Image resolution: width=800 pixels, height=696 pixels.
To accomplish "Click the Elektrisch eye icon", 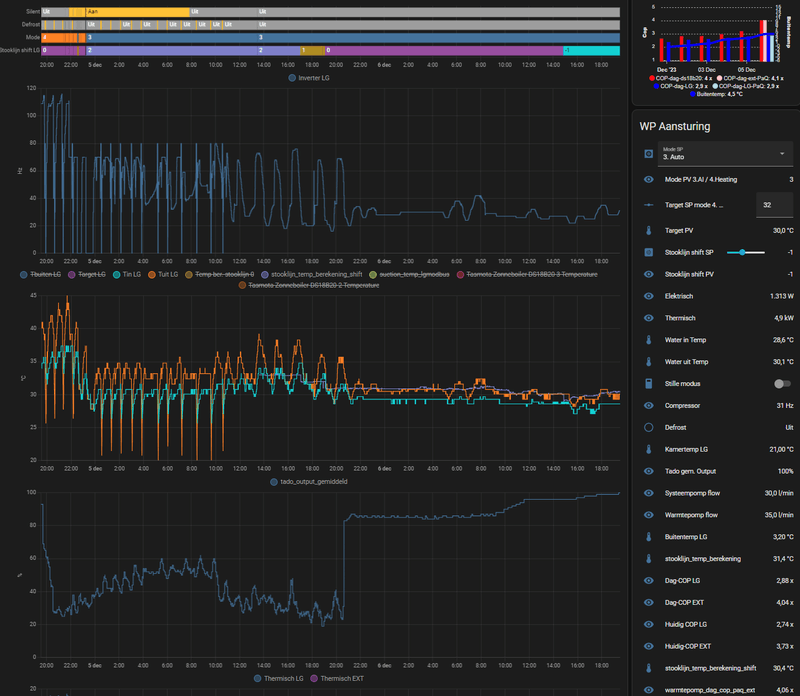I will point(648,296).
